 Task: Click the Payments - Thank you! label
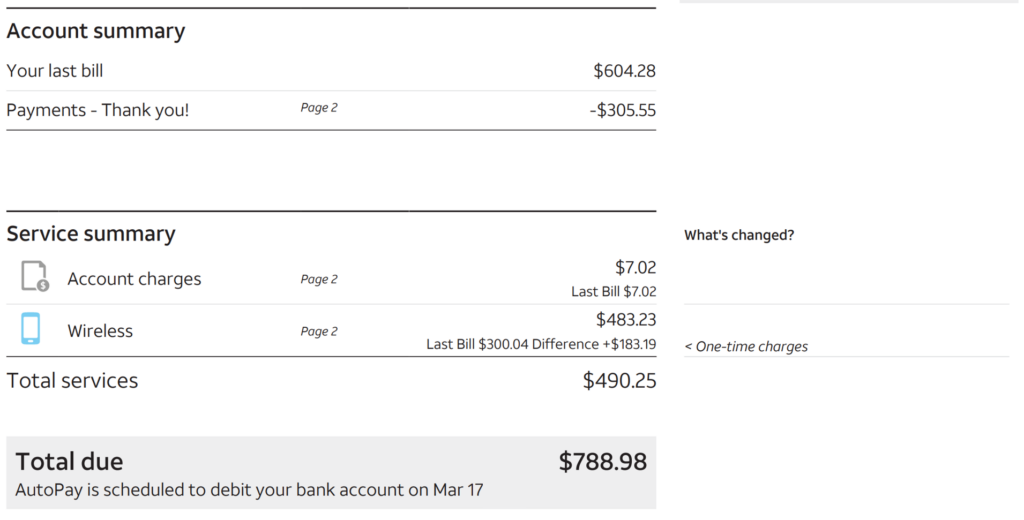98,110
